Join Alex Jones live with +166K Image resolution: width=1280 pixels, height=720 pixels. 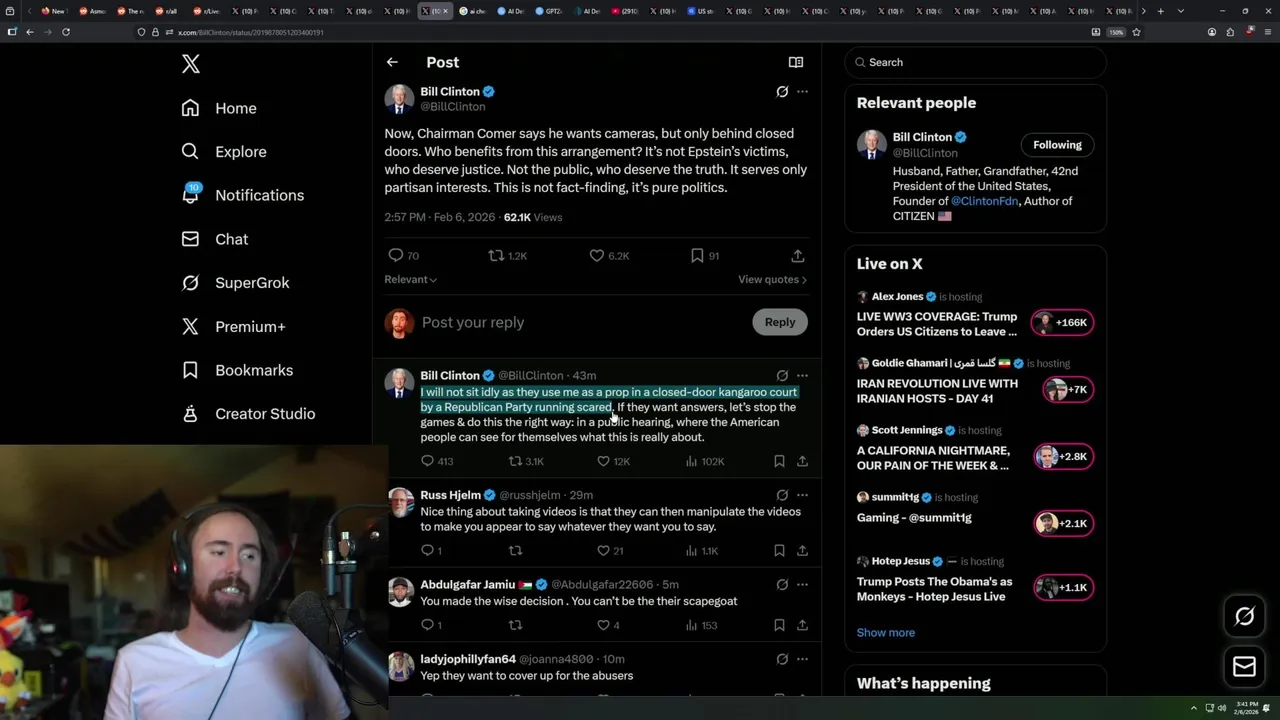[x=1062, y=322]
